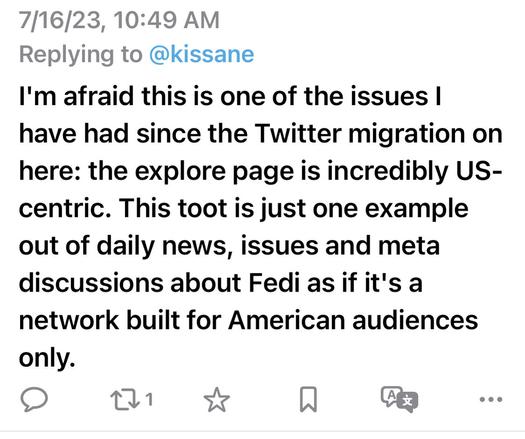Reply using the speech bubble icon

coord(34,399)
